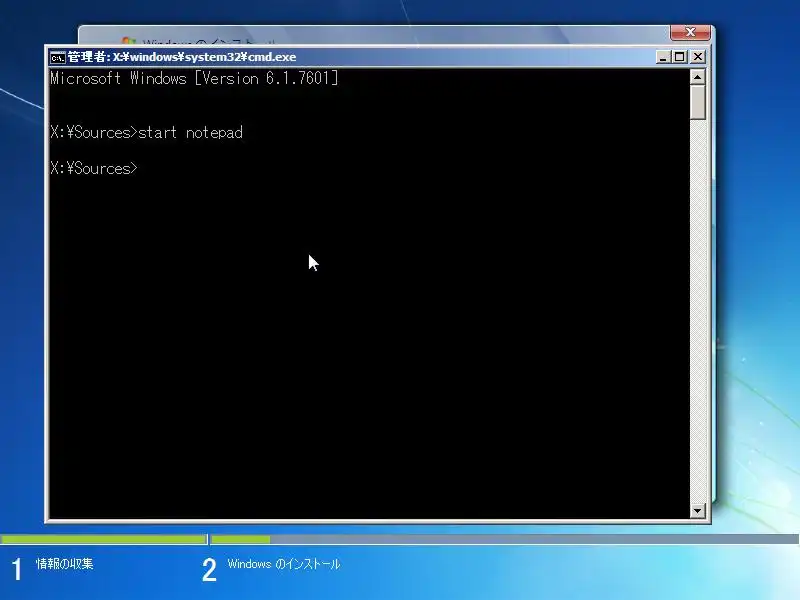Close the Windows installer window behind
The height and width of the screenshot is (600, 800).
coord(690,32)
